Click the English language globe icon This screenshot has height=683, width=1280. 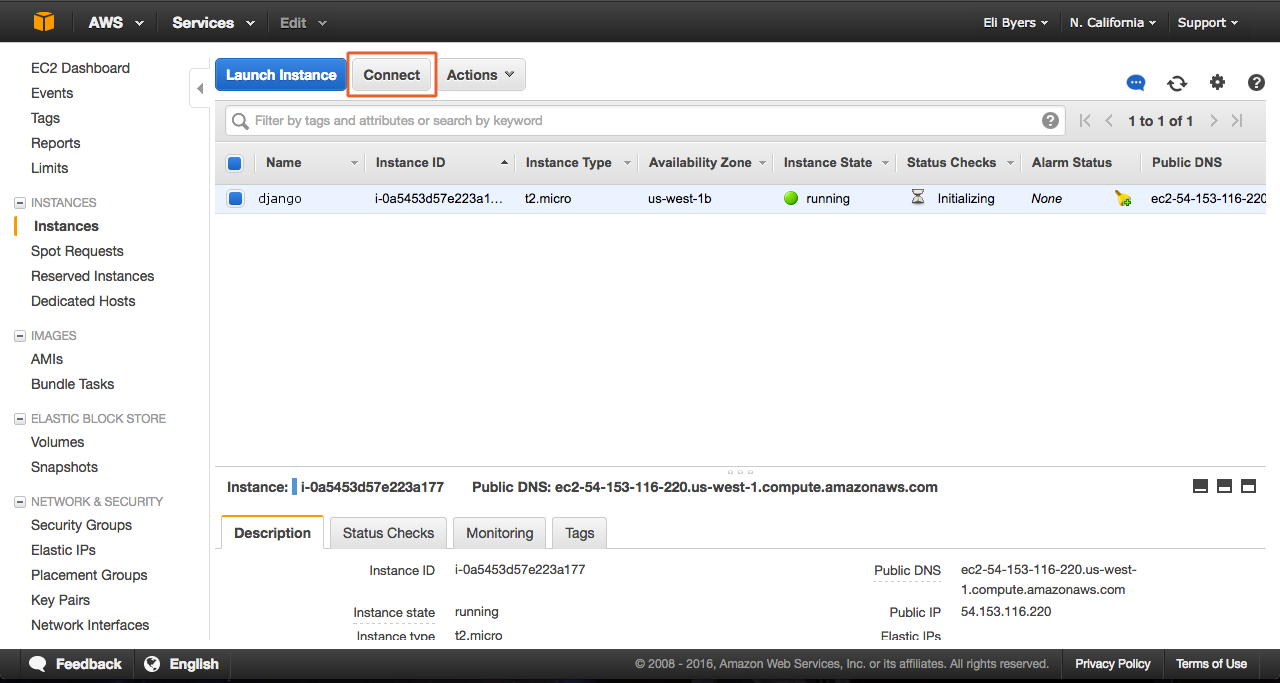(153, 663)
